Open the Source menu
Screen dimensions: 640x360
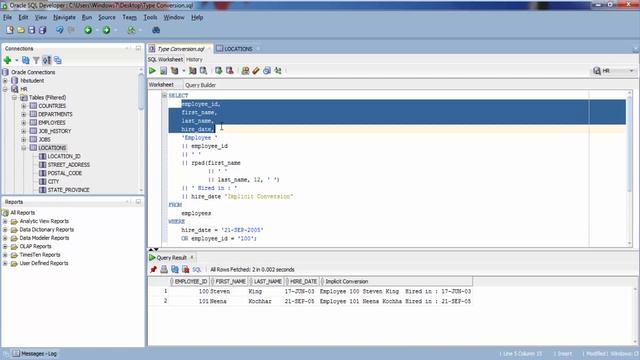click(x=107, y=18)
